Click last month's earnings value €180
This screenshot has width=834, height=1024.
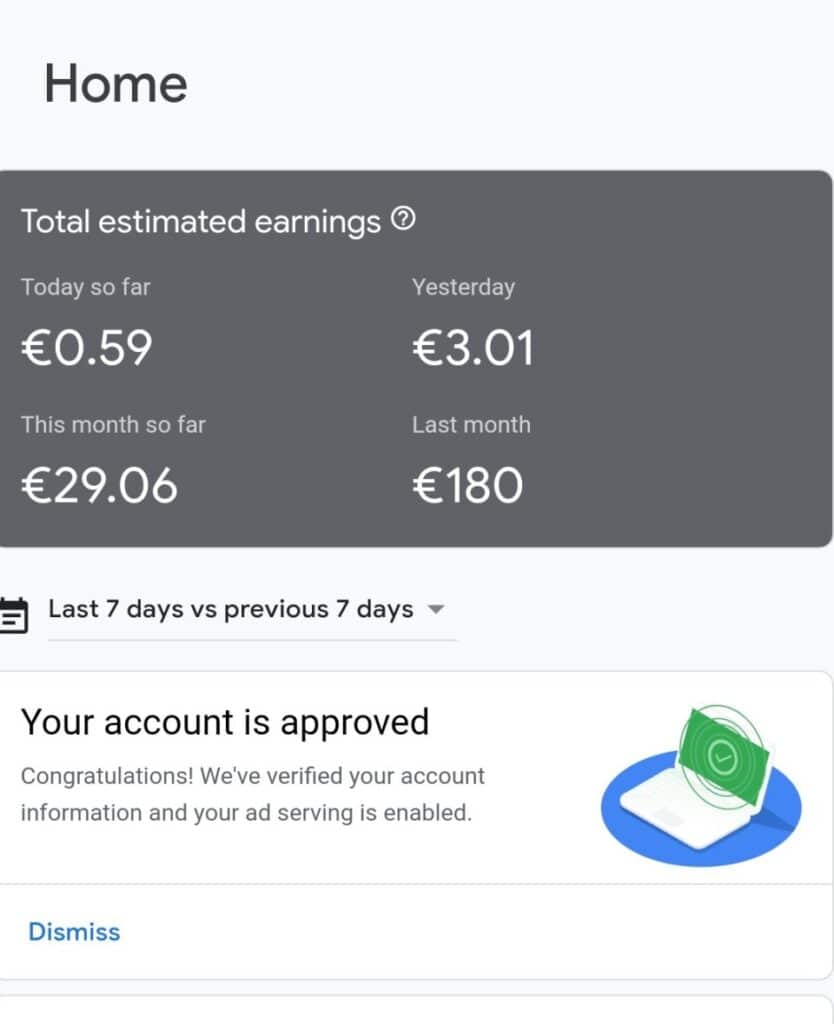click(x=467, y=486)
